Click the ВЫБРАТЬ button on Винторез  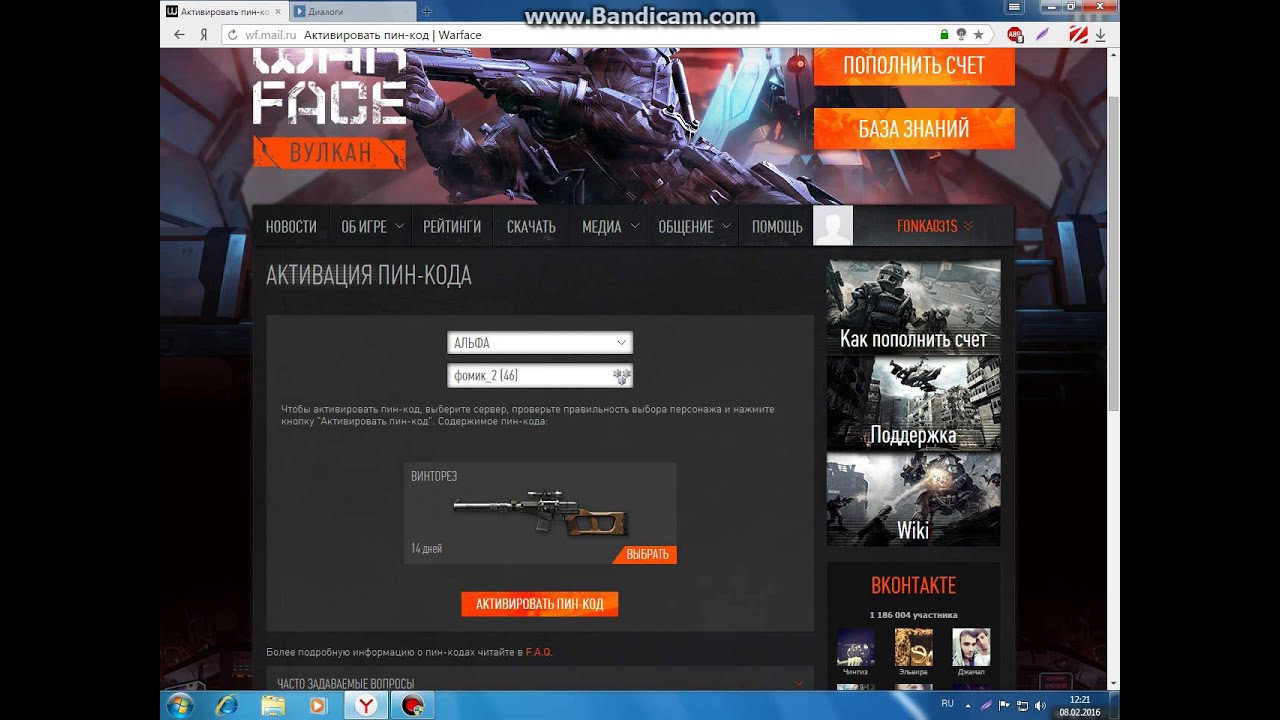point(646,554)
